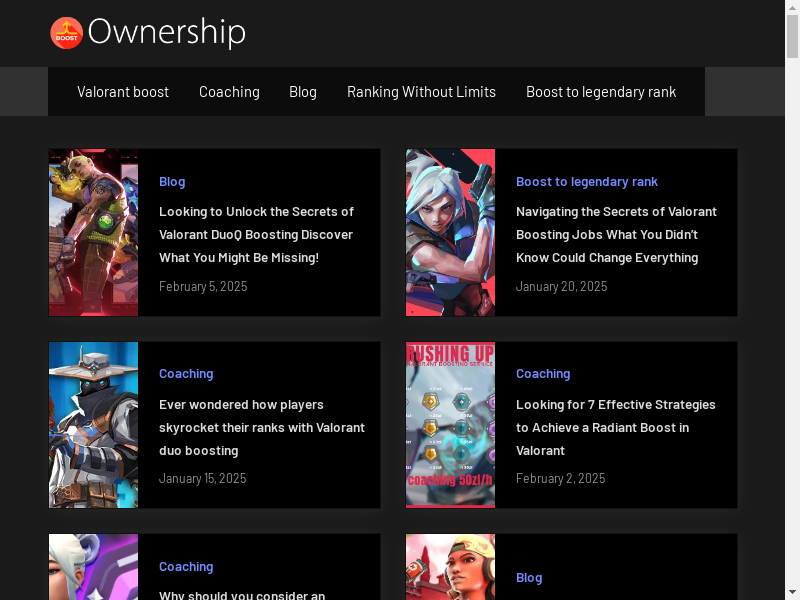Read 'Looking for 7 Effective Strategies' post
800x600 pixels.
tap(615, 428)
